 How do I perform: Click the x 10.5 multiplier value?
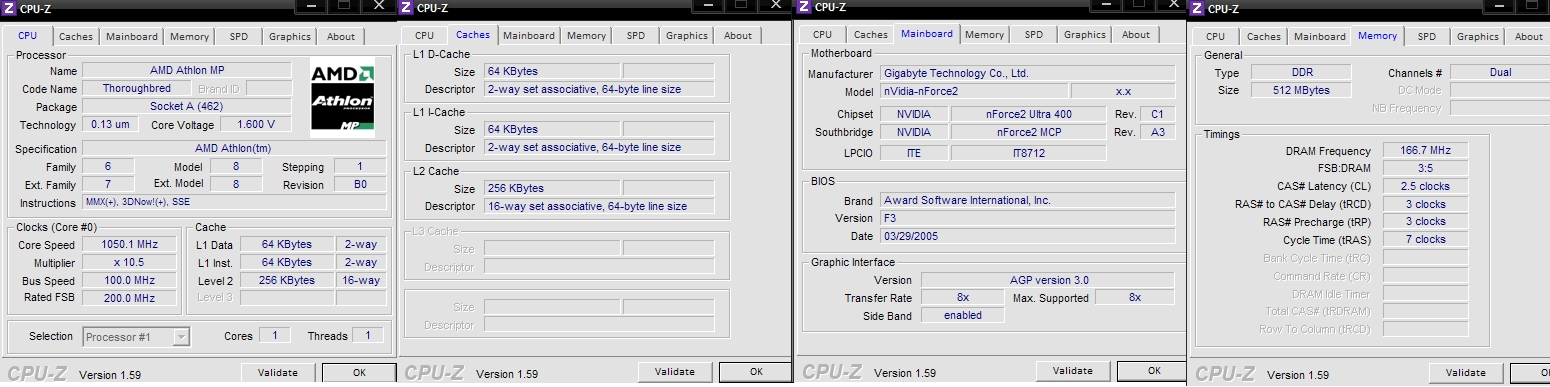point(129,262)
